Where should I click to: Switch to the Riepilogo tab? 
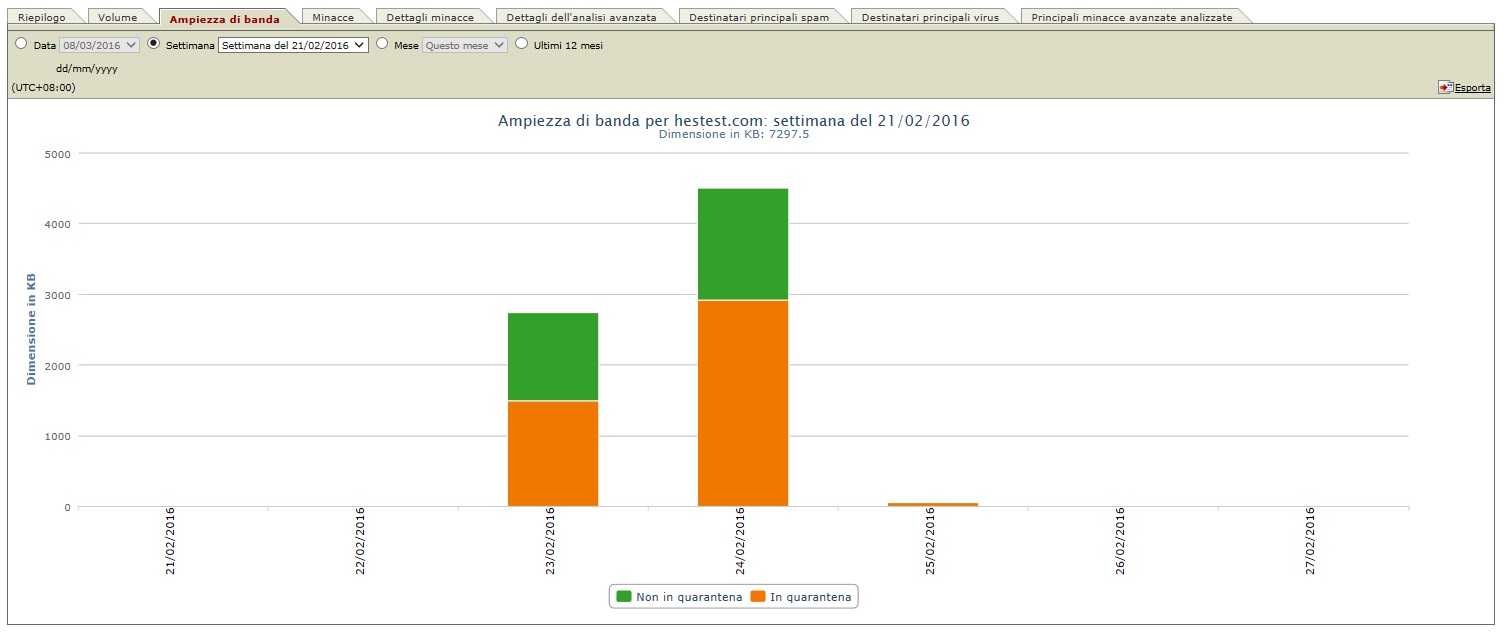41,18
